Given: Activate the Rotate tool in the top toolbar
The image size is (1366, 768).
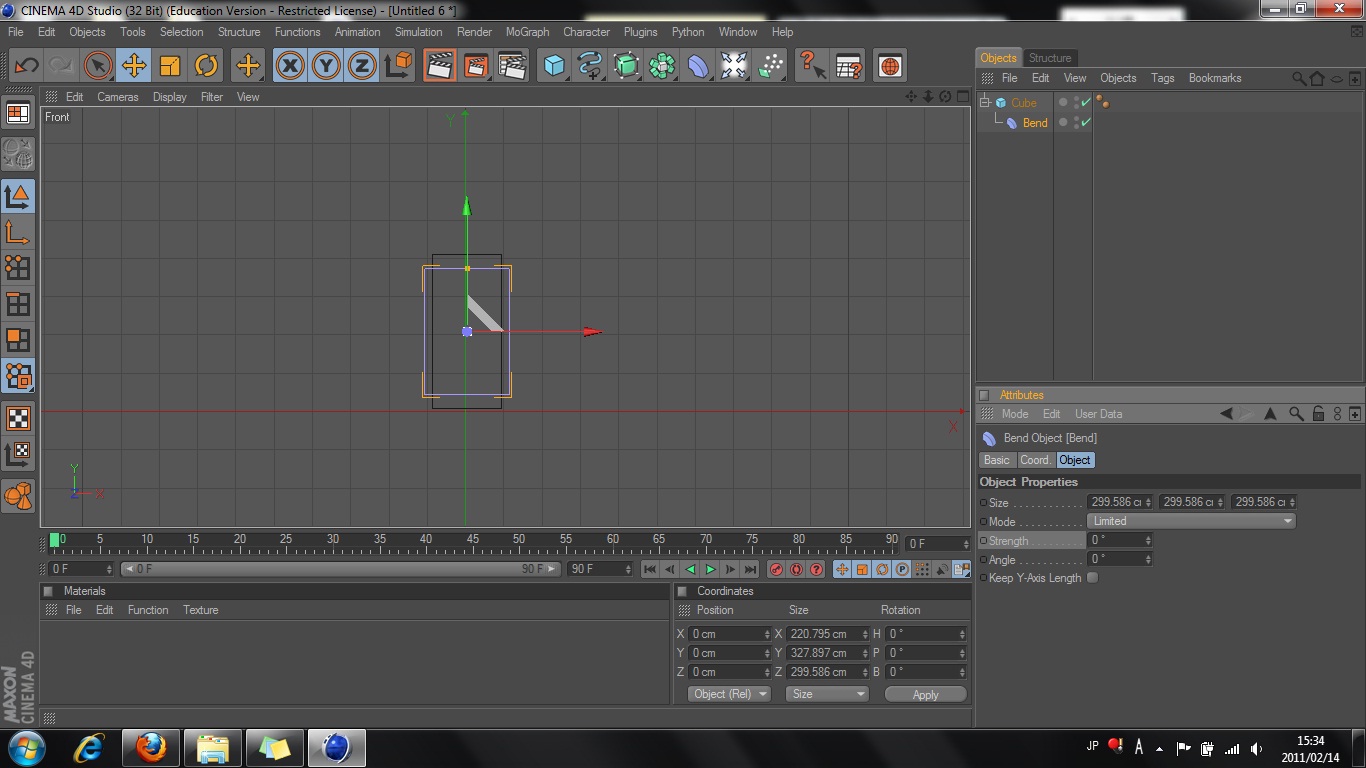Looking at the screenshot, I should click(206, 66).
